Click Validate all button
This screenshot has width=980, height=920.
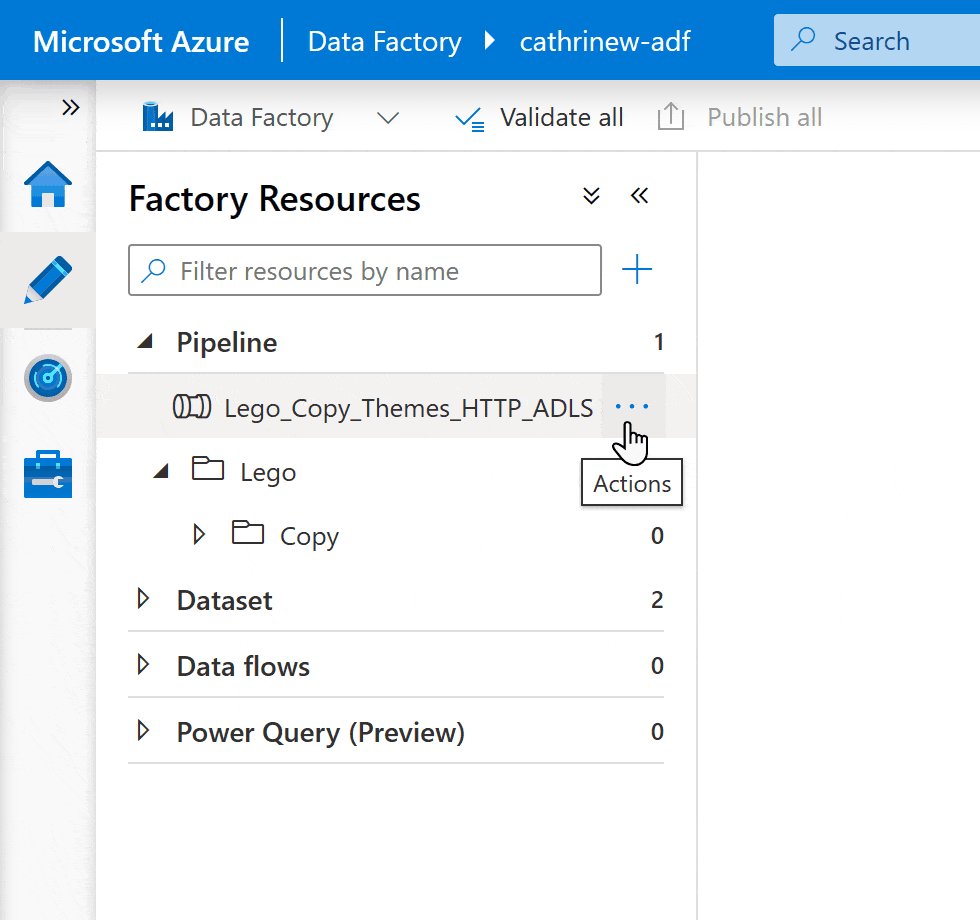click(x=540, y=118)
